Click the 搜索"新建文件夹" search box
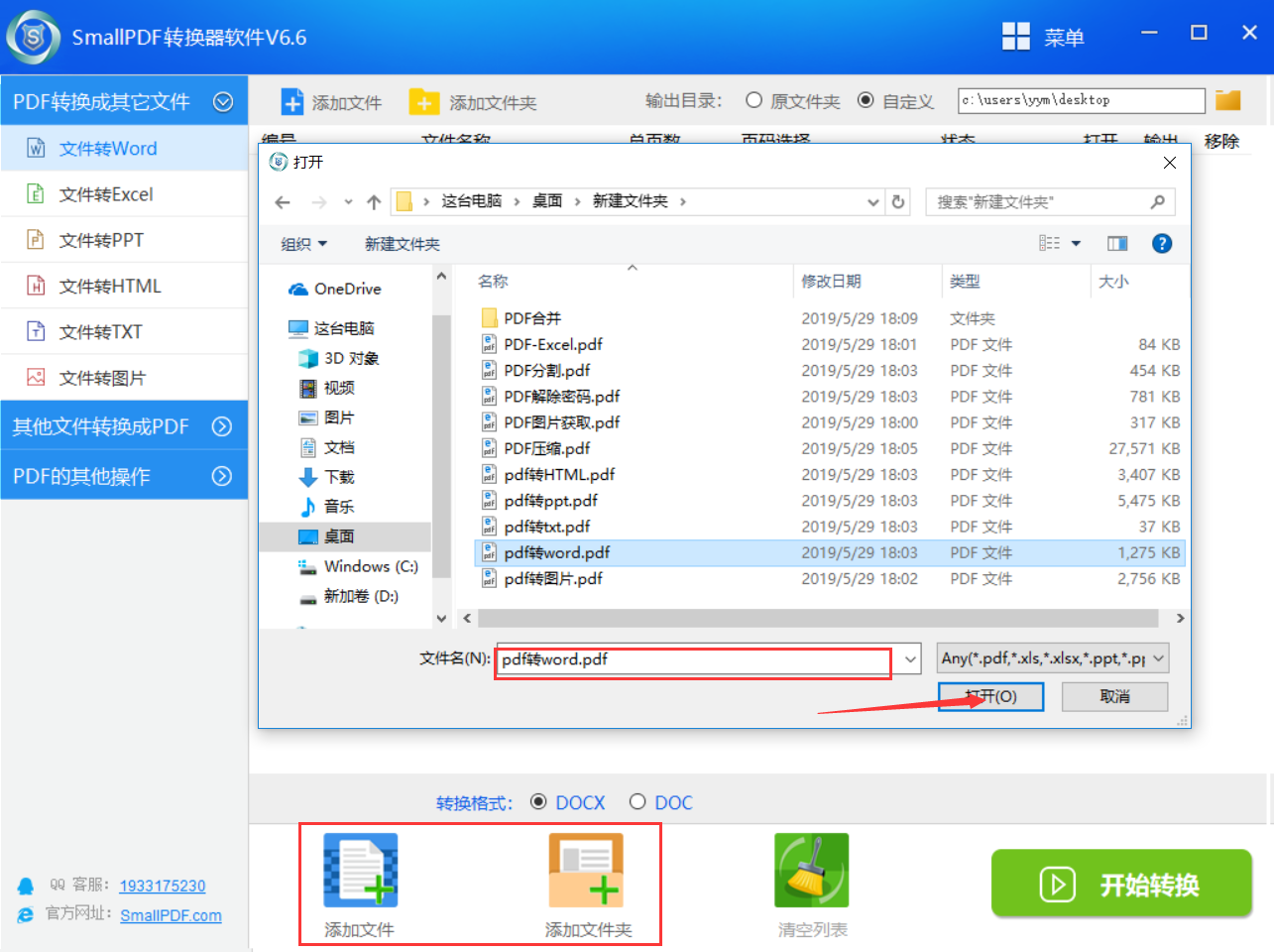 [1050, 201]
